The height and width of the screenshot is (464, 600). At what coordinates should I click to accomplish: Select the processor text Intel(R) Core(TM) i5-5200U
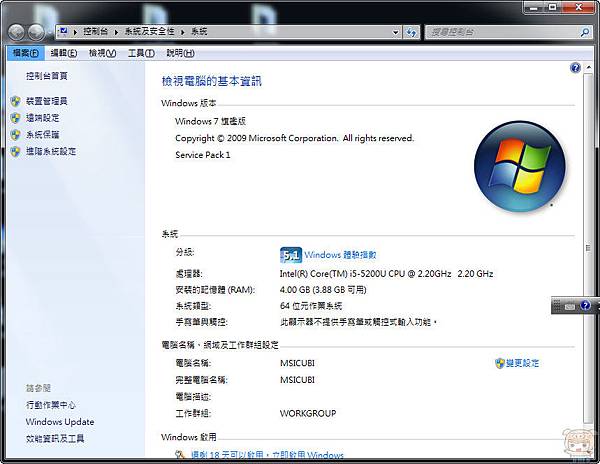pos(386,274)
